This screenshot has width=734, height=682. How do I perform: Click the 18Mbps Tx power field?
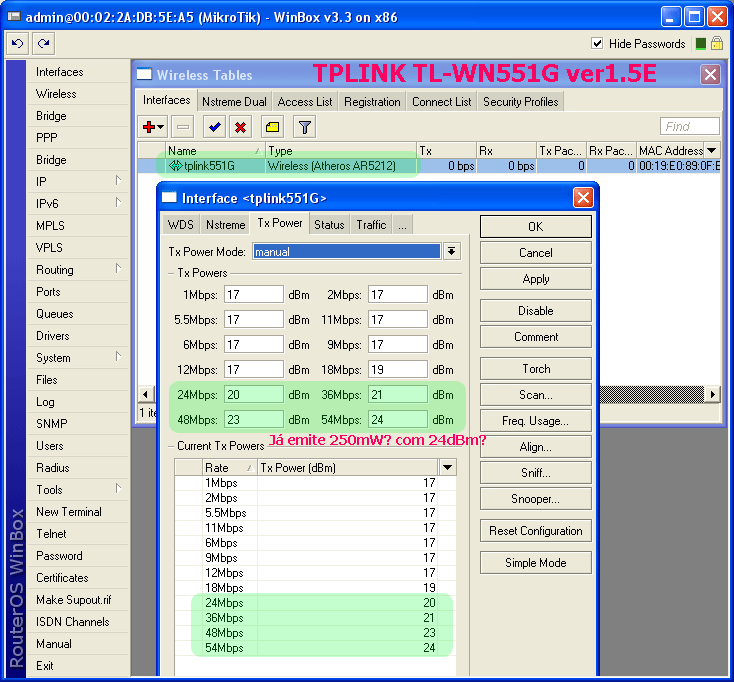(x=397, y=370)
